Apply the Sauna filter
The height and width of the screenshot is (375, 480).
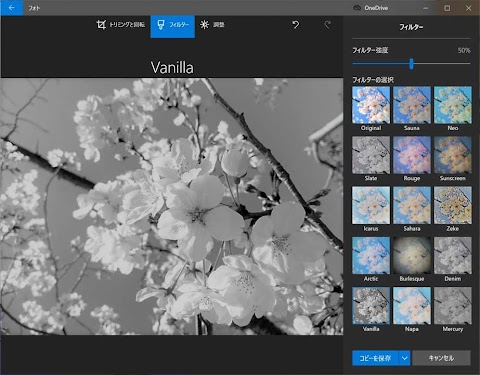point(412,105)
